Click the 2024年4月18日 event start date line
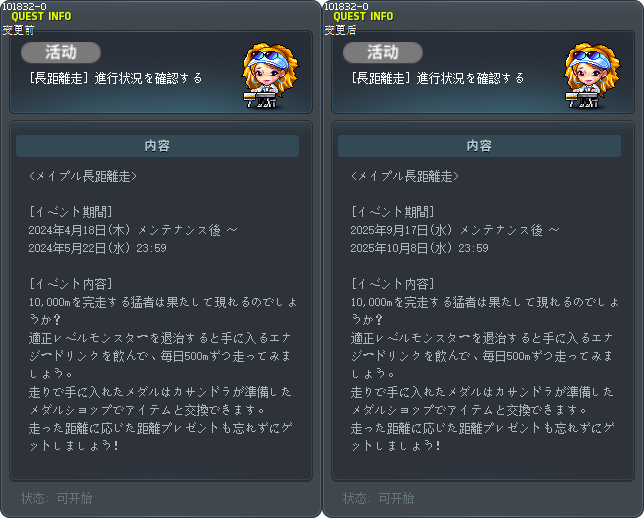Screen dimensions: 644x518 (133, 230)
